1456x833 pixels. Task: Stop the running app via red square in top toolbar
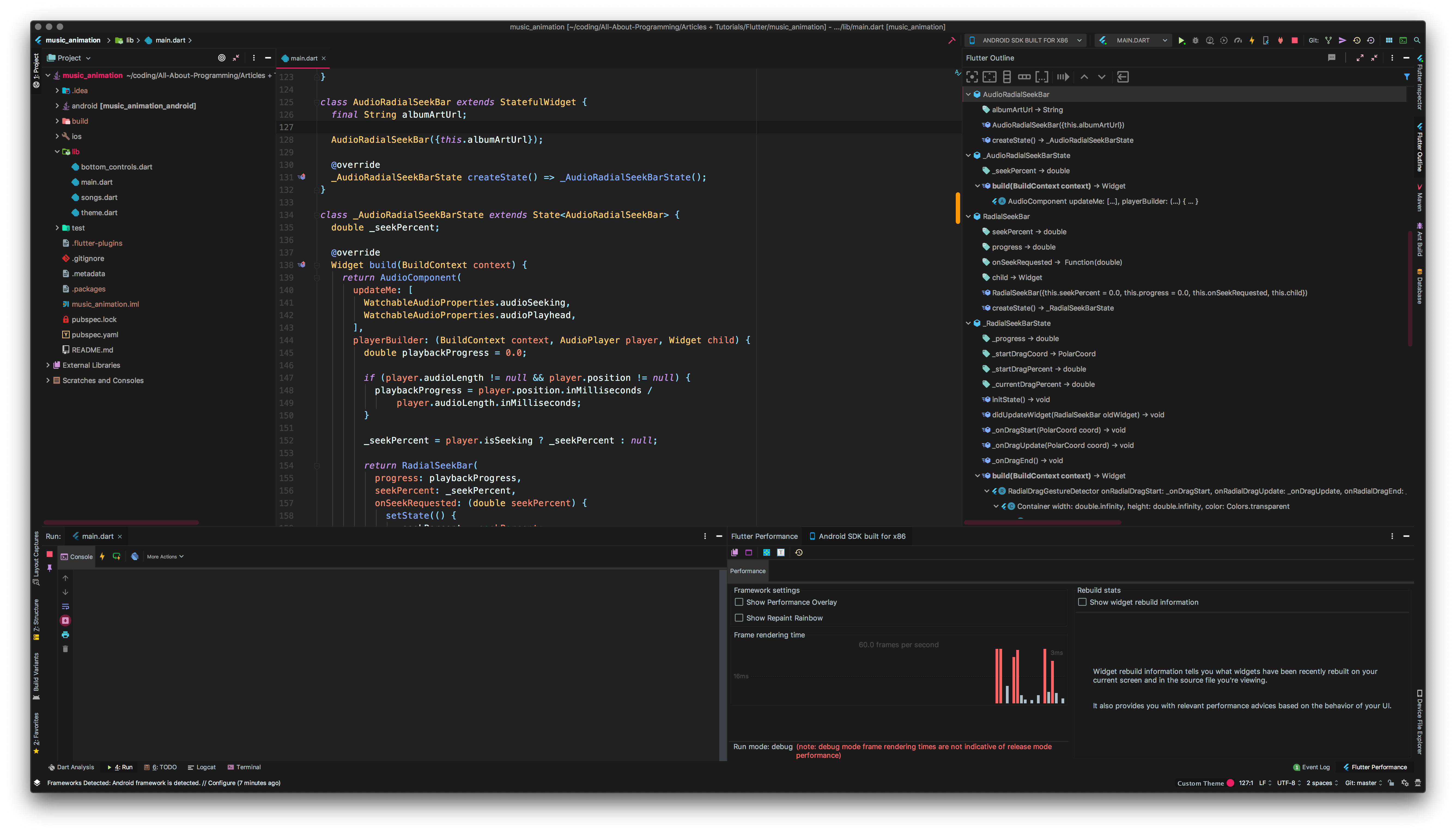point(1294,41)
